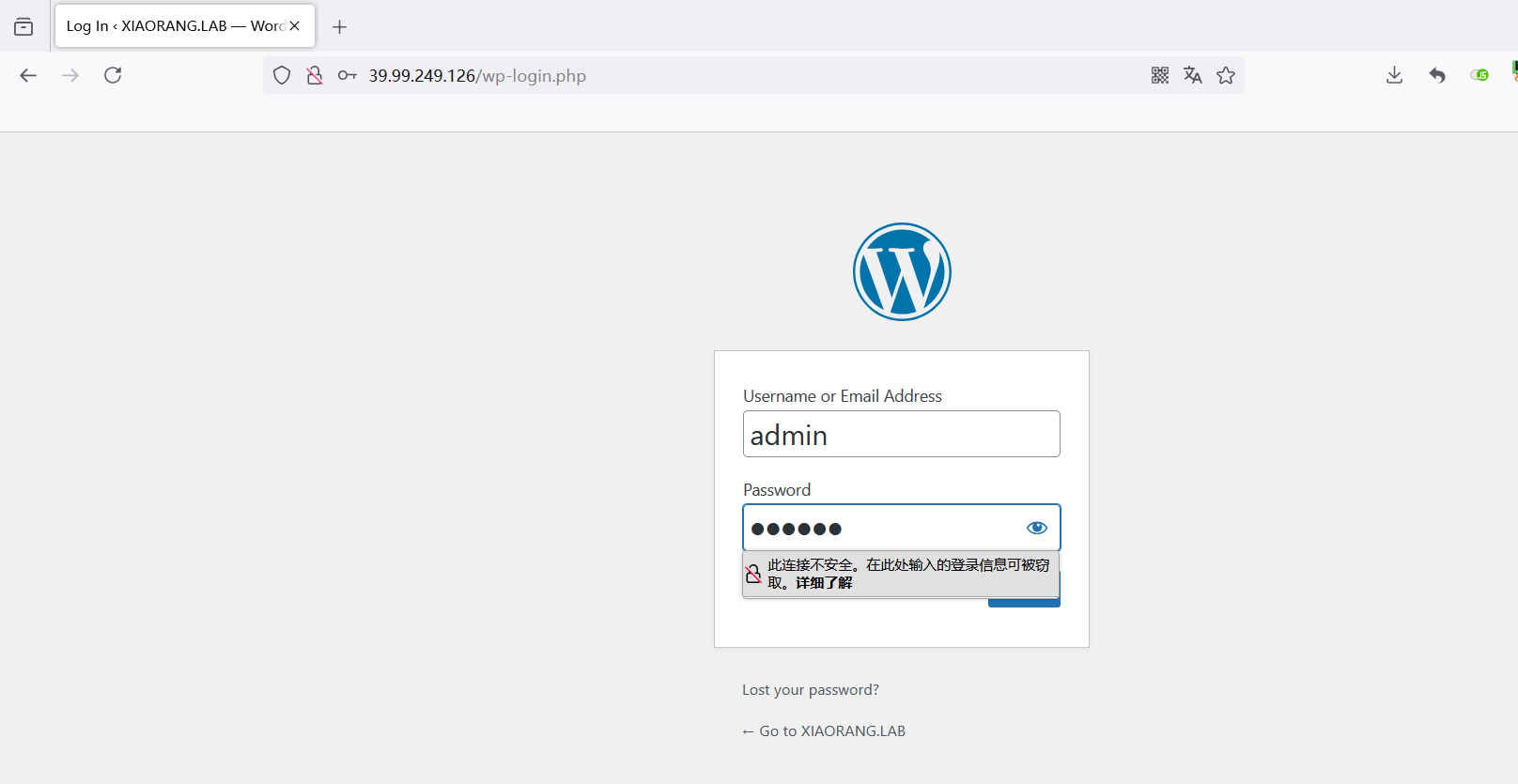Open the saved logins key icon
The width and height of the screenshot is (1518, 784).
point(348,75)
